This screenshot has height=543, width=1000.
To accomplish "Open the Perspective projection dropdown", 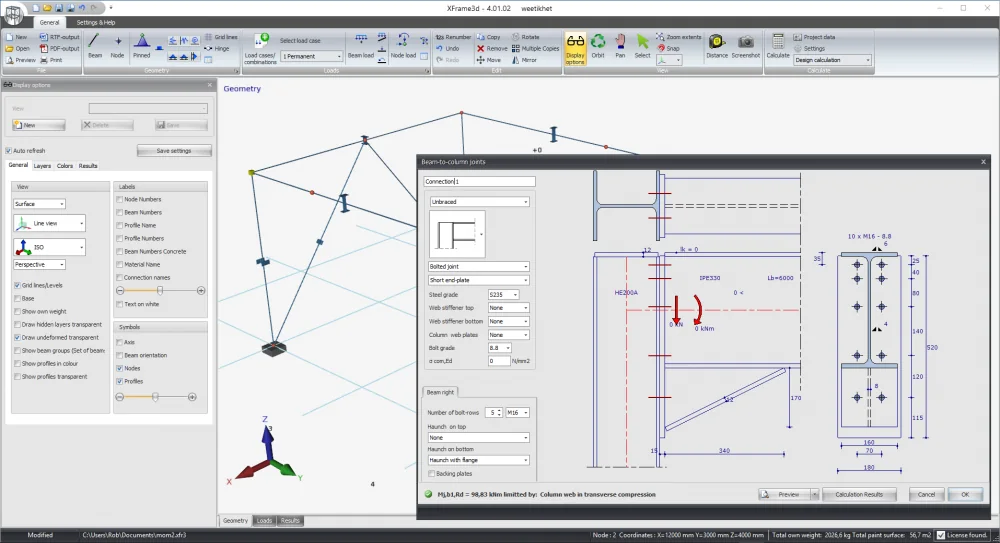I will [x=40, y=264].
